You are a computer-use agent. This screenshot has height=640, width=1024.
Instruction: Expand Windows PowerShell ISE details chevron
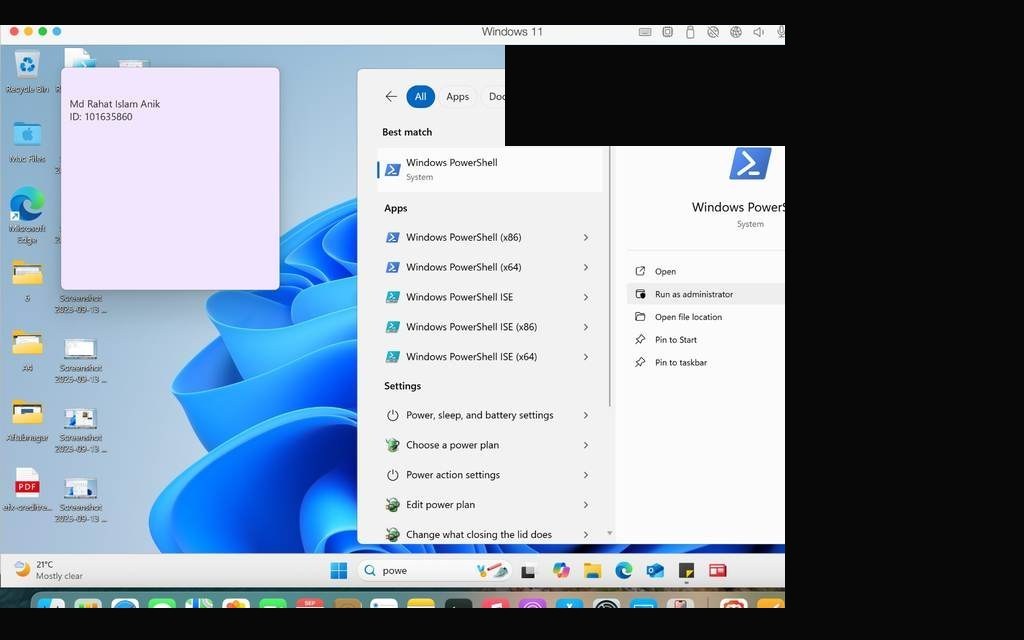point(586,298)
